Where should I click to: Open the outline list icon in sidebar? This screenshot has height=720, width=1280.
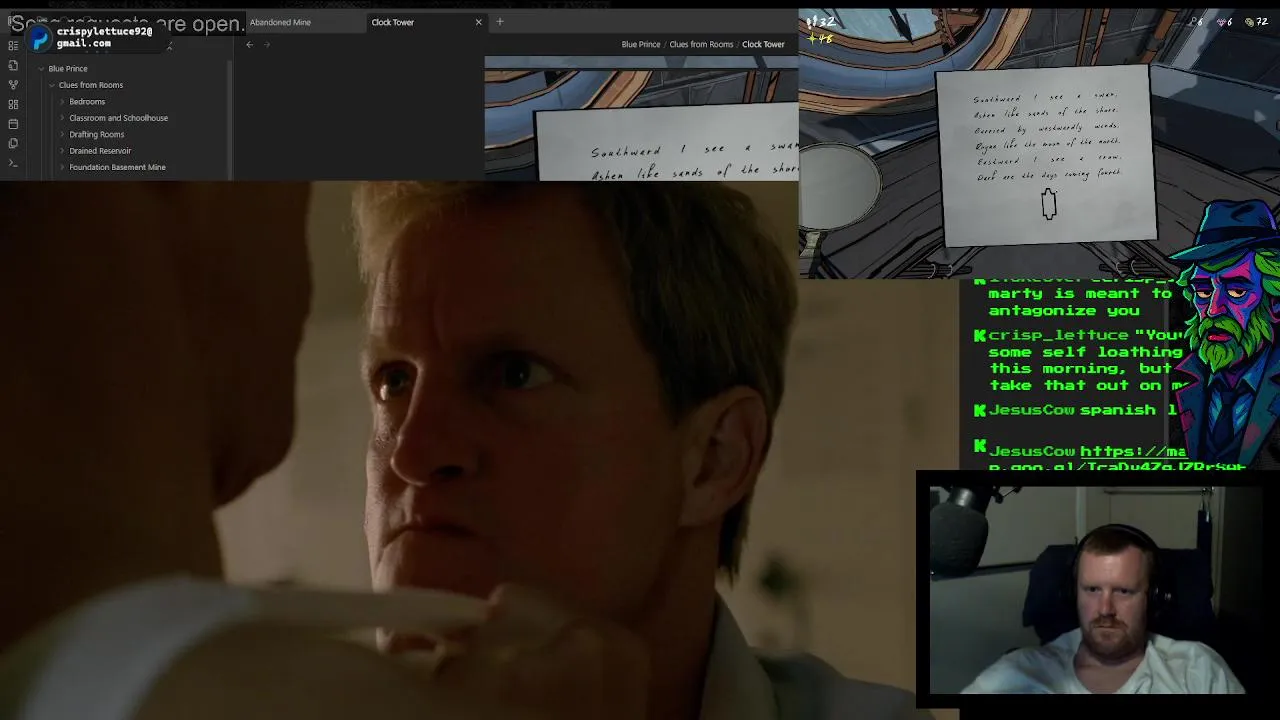point(13,46)
